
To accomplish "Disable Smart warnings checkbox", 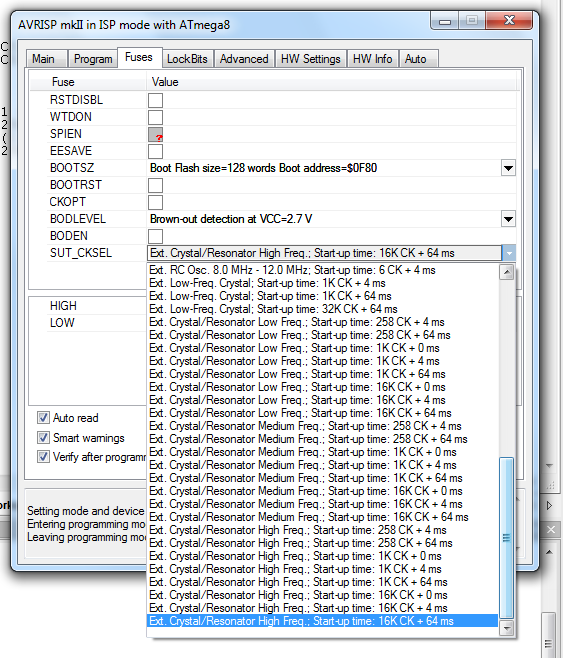I will (x=43, y=438).
